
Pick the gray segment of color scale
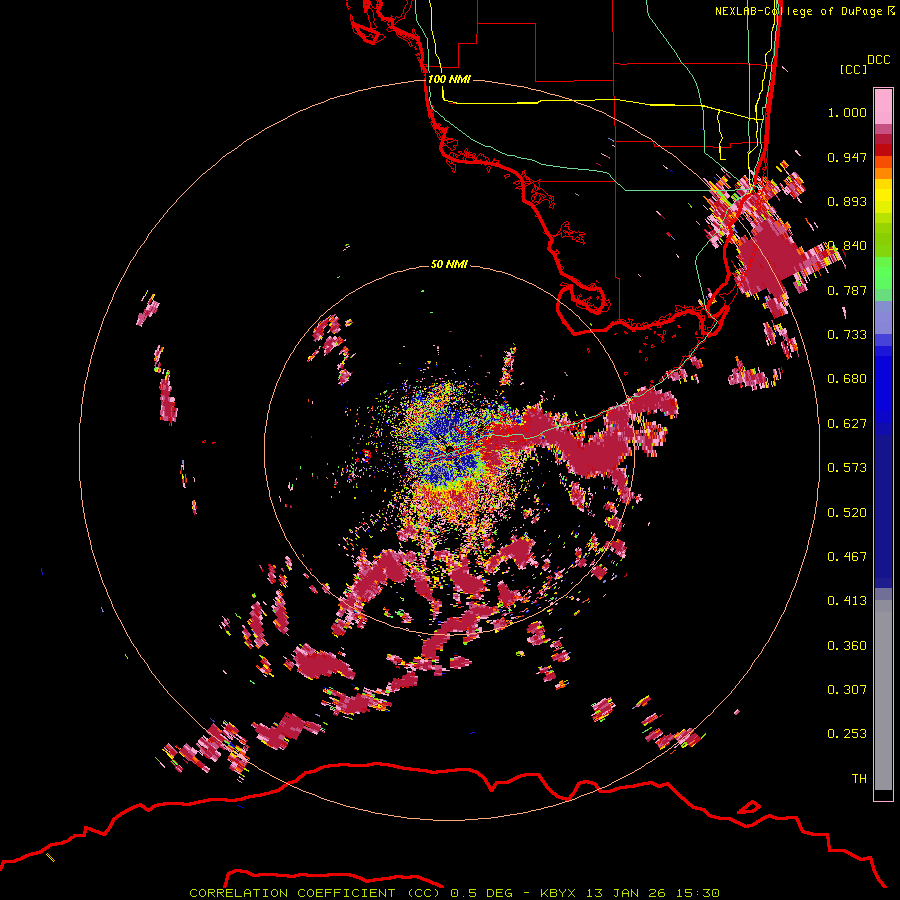(883, 695)
